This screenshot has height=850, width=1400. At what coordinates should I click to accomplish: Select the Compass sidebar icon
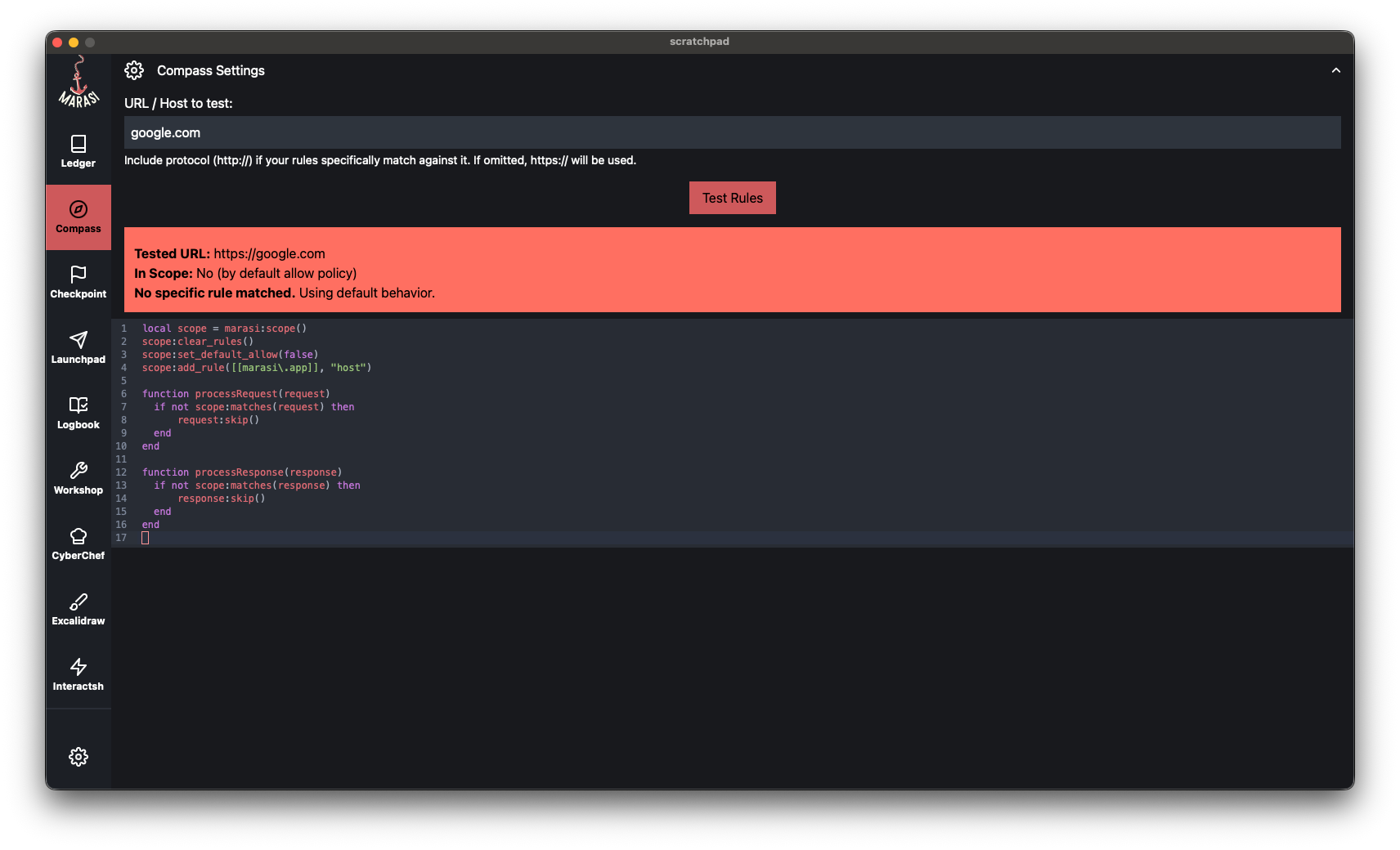coord(79,217)
